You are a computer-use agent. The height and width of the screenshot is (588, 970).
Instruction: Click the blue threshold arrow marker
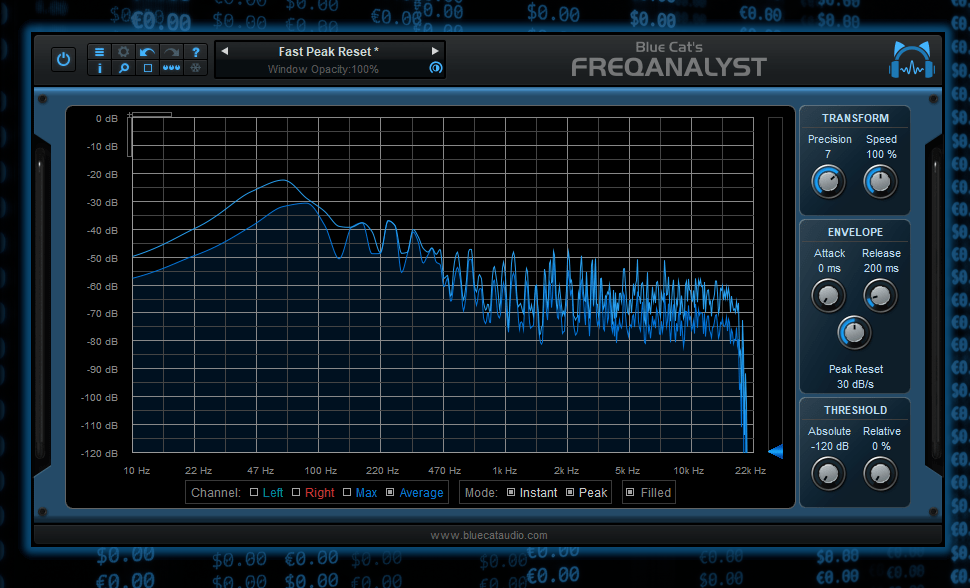tap(776, 451)
